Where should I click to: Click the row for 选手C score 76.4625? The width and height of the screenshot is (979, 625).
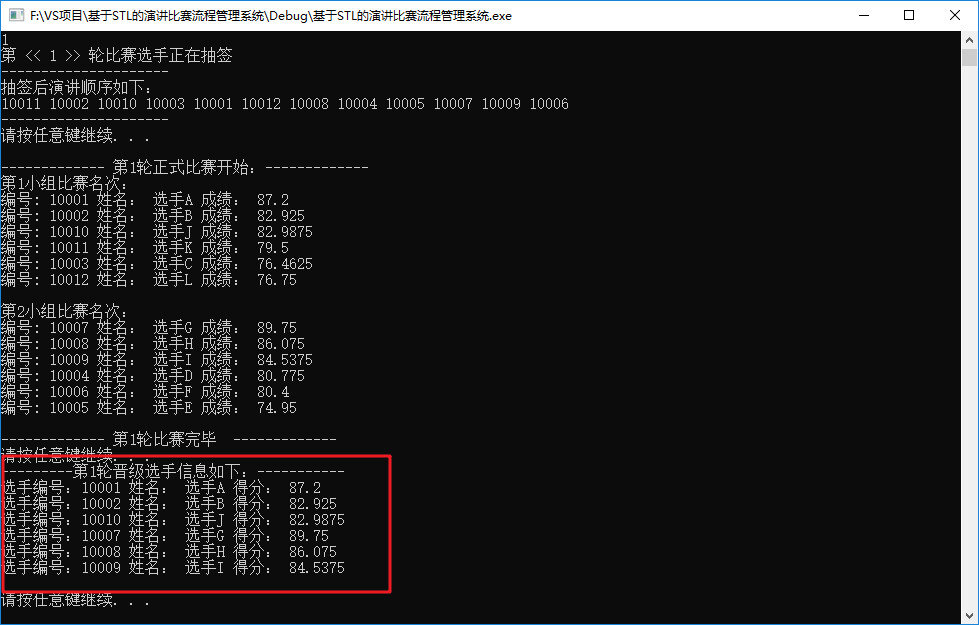point(157,263)
